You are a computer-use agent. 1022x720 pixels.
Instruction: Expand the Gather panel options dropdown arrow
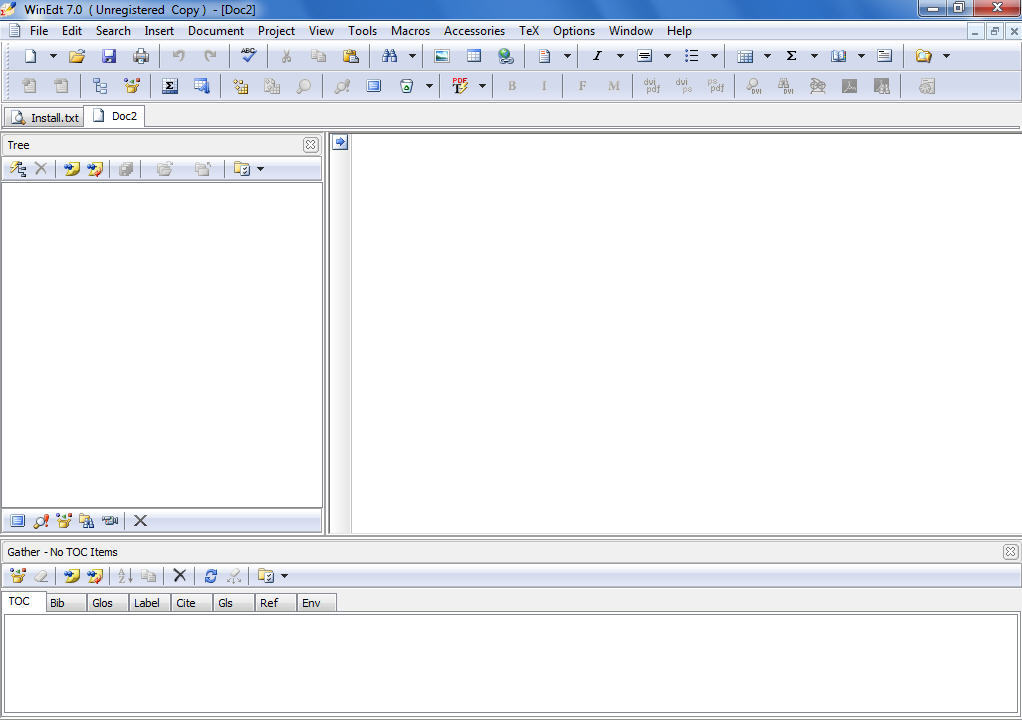pos(284,576)
